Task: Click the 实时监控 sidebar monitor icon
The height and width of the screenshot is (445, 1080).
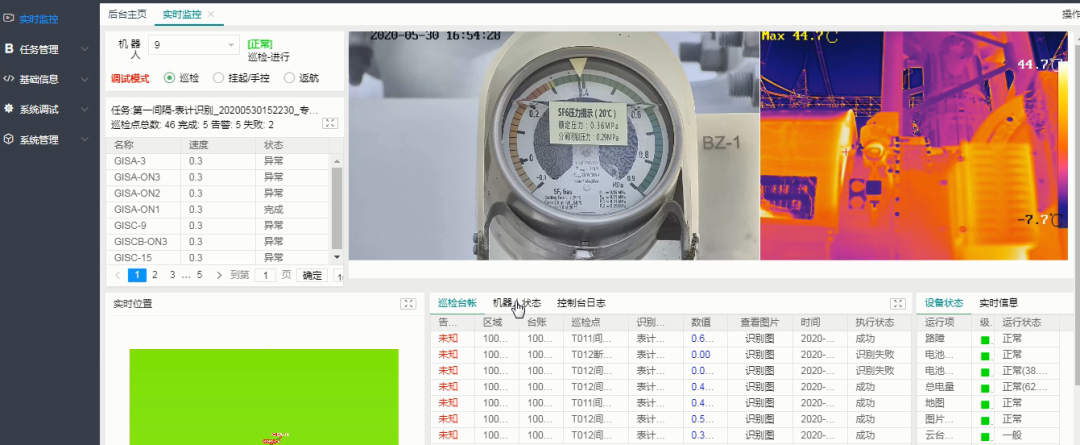Action: coord(10,18)
